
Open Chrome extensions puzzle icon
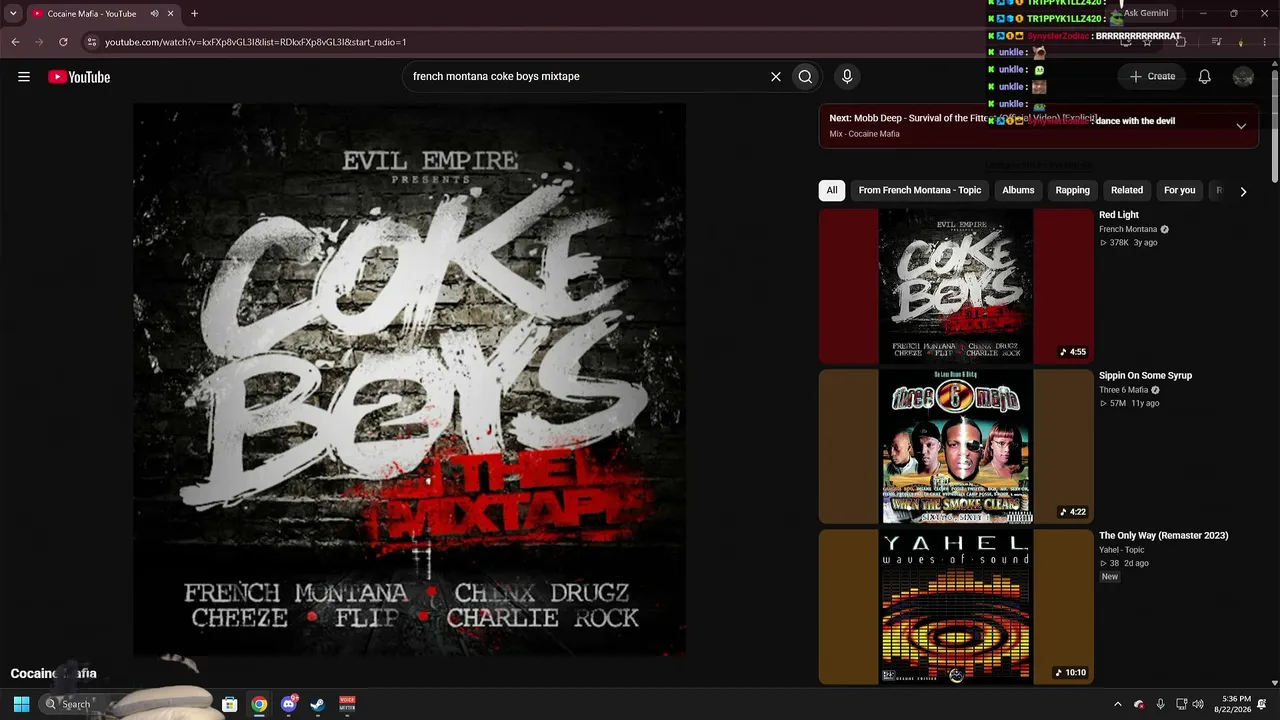[x=1181, y=42]
